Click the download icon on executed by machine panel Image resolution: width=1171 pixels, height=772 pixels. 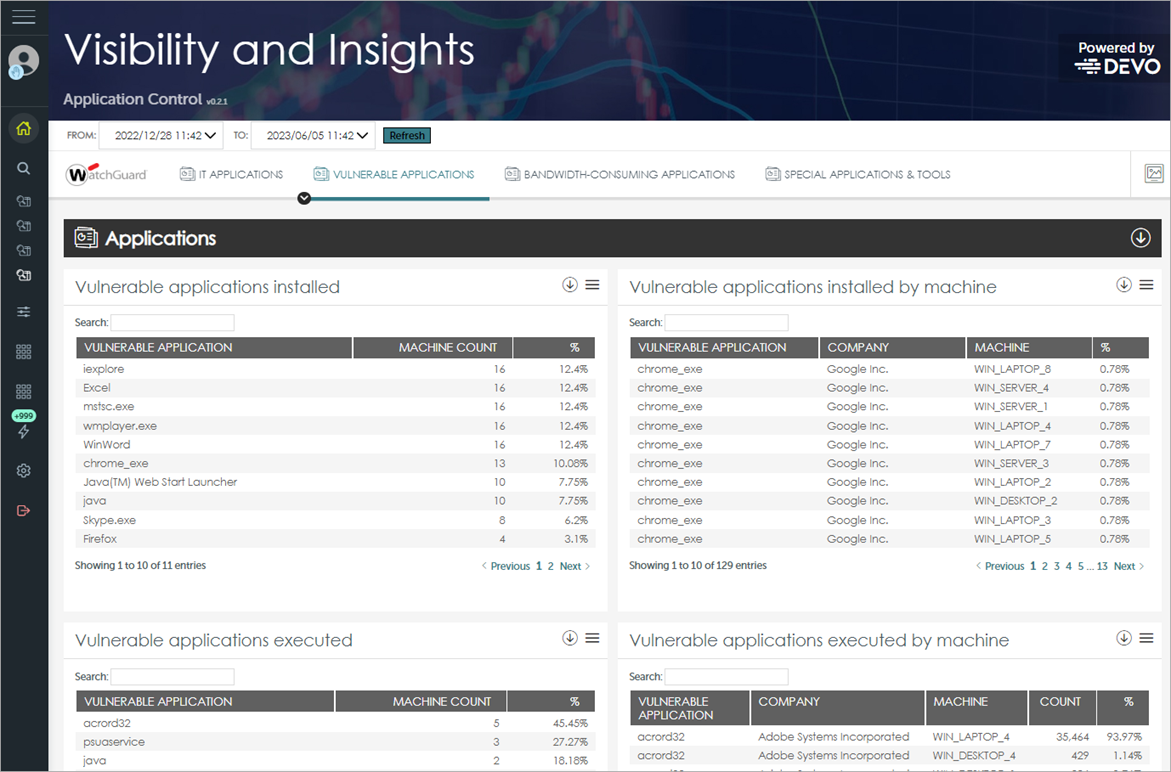(1124, 637)
